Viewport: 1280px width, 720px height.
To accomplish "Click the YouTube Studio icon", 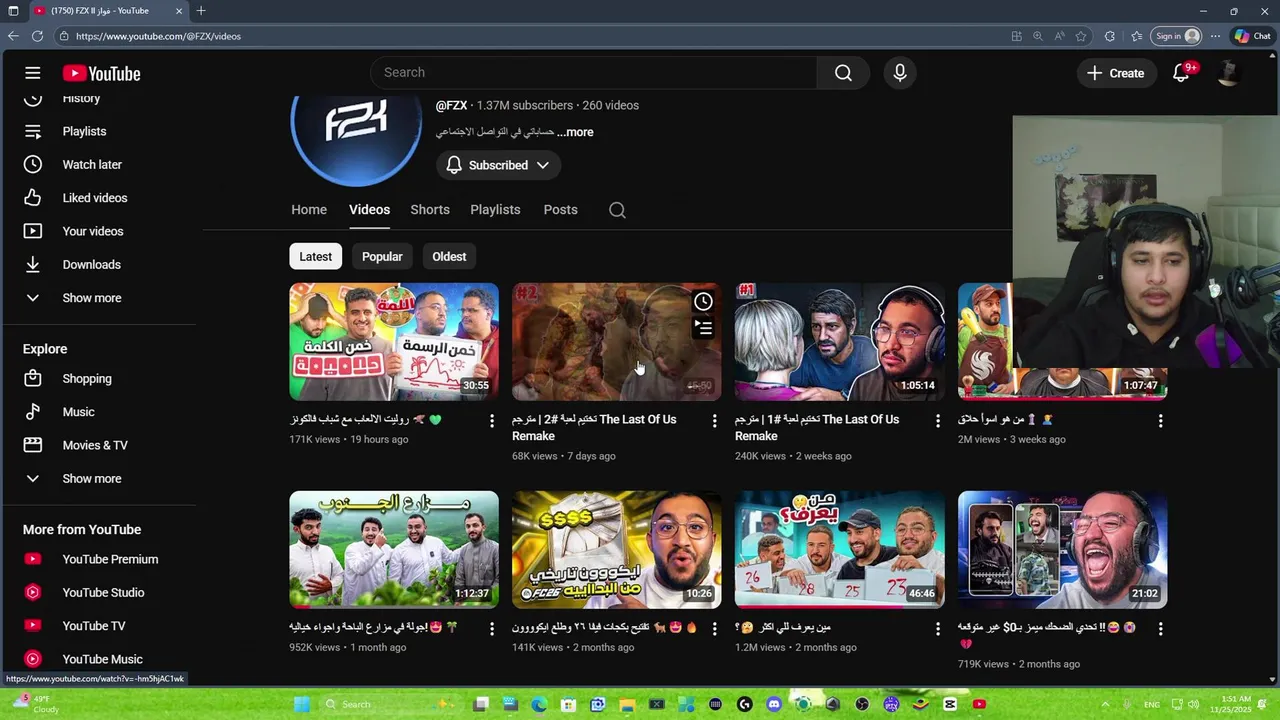I will coord(33,592).
